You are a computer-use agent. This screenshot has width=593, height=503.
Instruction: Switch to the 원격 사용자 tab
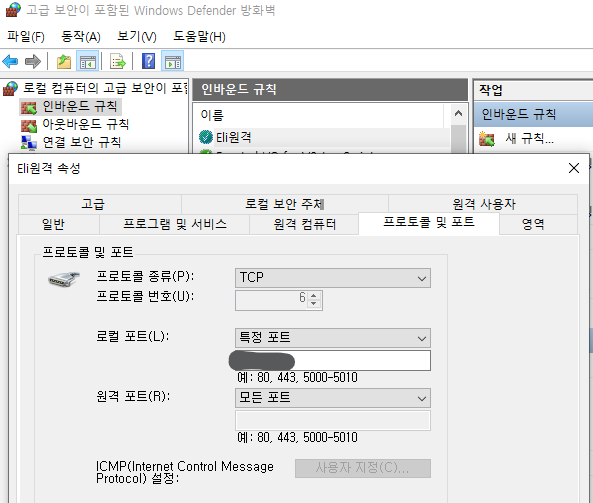483,204
